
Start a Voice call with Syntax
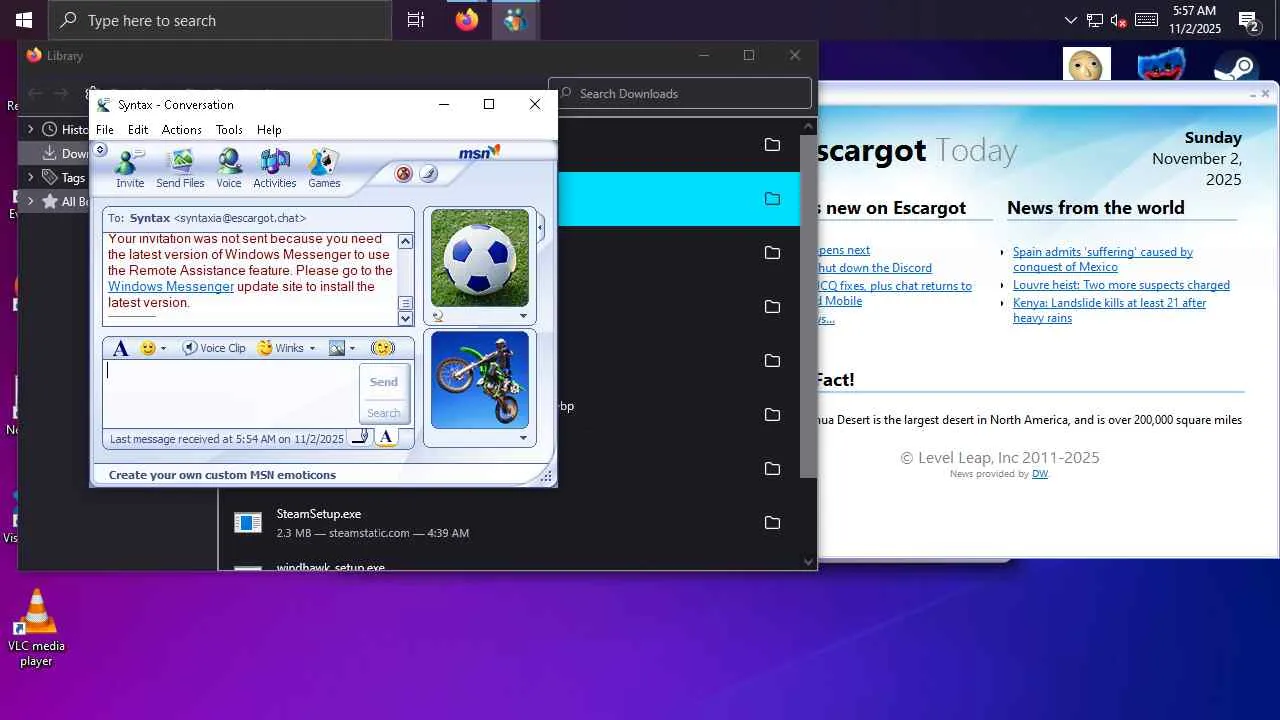[229, 168]
